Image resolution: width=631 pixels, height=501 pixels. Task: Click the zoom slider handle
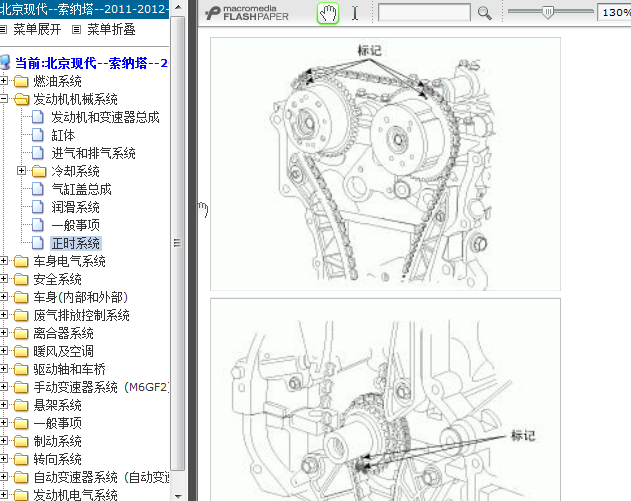click(x=547, y=12)
